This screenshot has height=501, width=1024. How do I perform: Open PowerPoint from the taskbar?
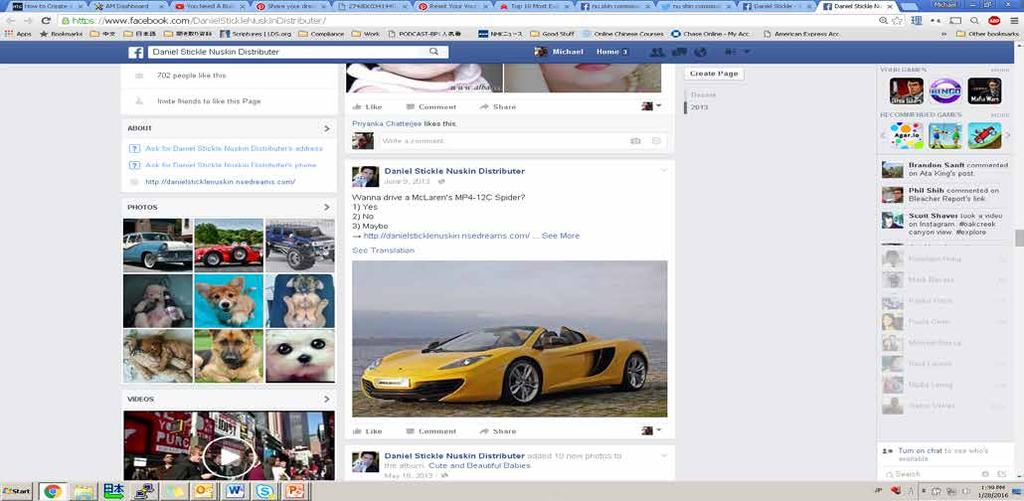tap(295, 491)
